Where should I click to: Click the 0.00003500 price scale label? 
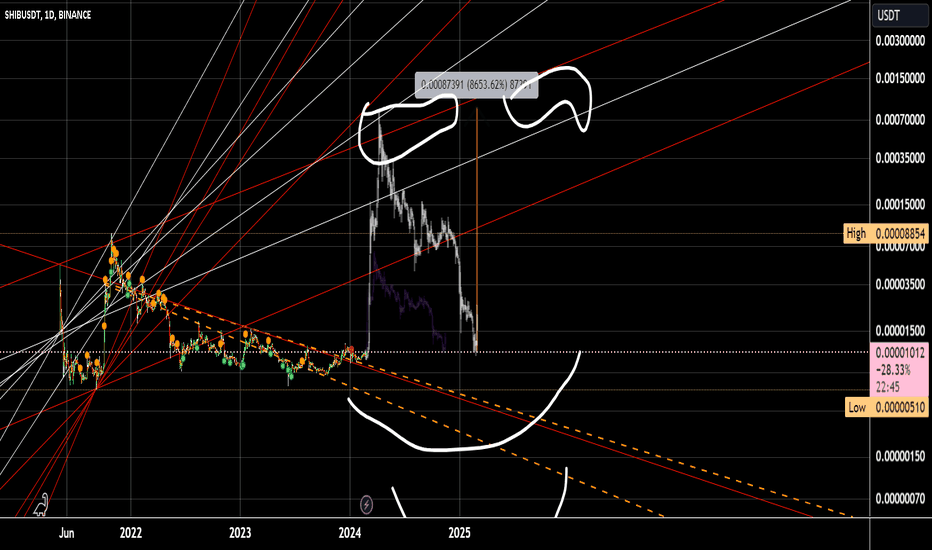coord(900,284)
